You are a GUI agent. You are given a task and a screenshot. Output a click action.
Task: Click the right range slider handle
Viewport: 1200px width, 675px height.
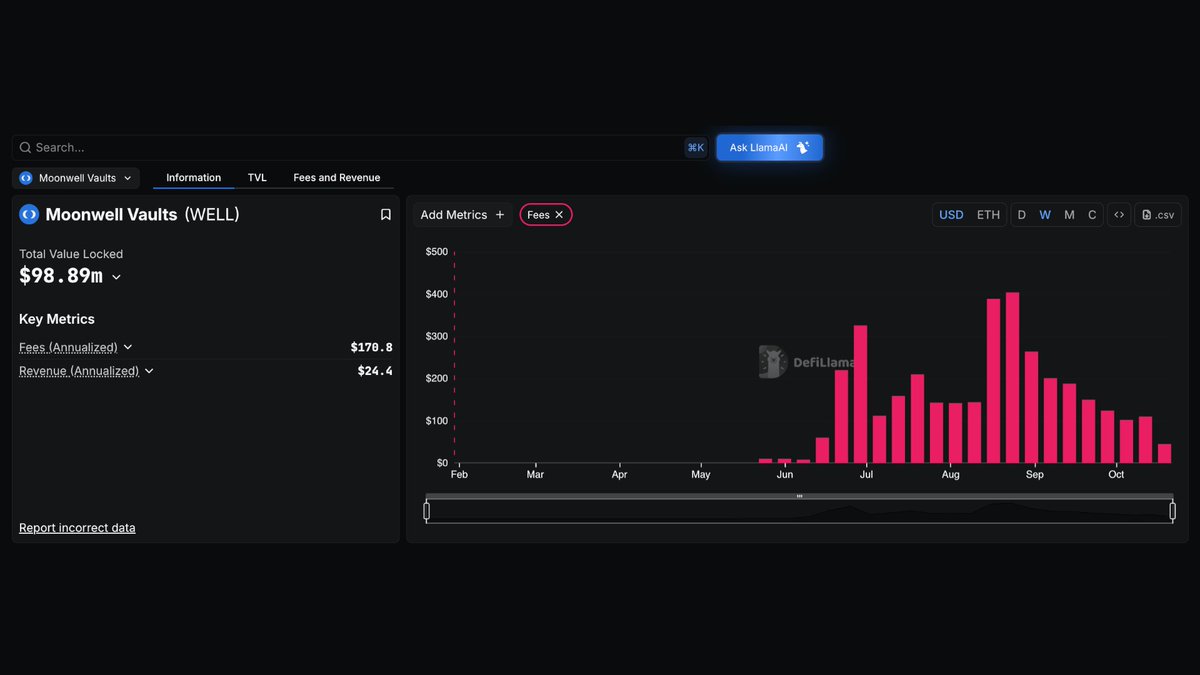point(1173,512)
